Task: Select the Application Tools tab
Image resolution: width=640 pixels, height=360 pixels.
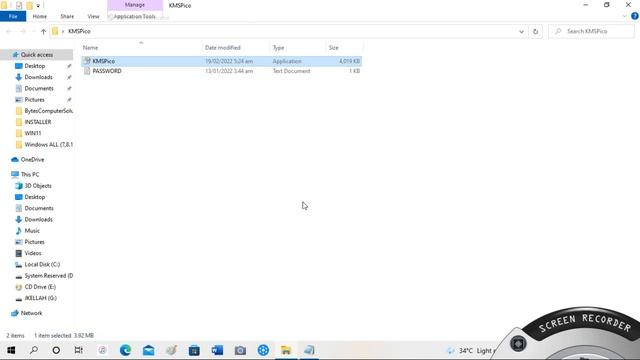Action: 135,16
